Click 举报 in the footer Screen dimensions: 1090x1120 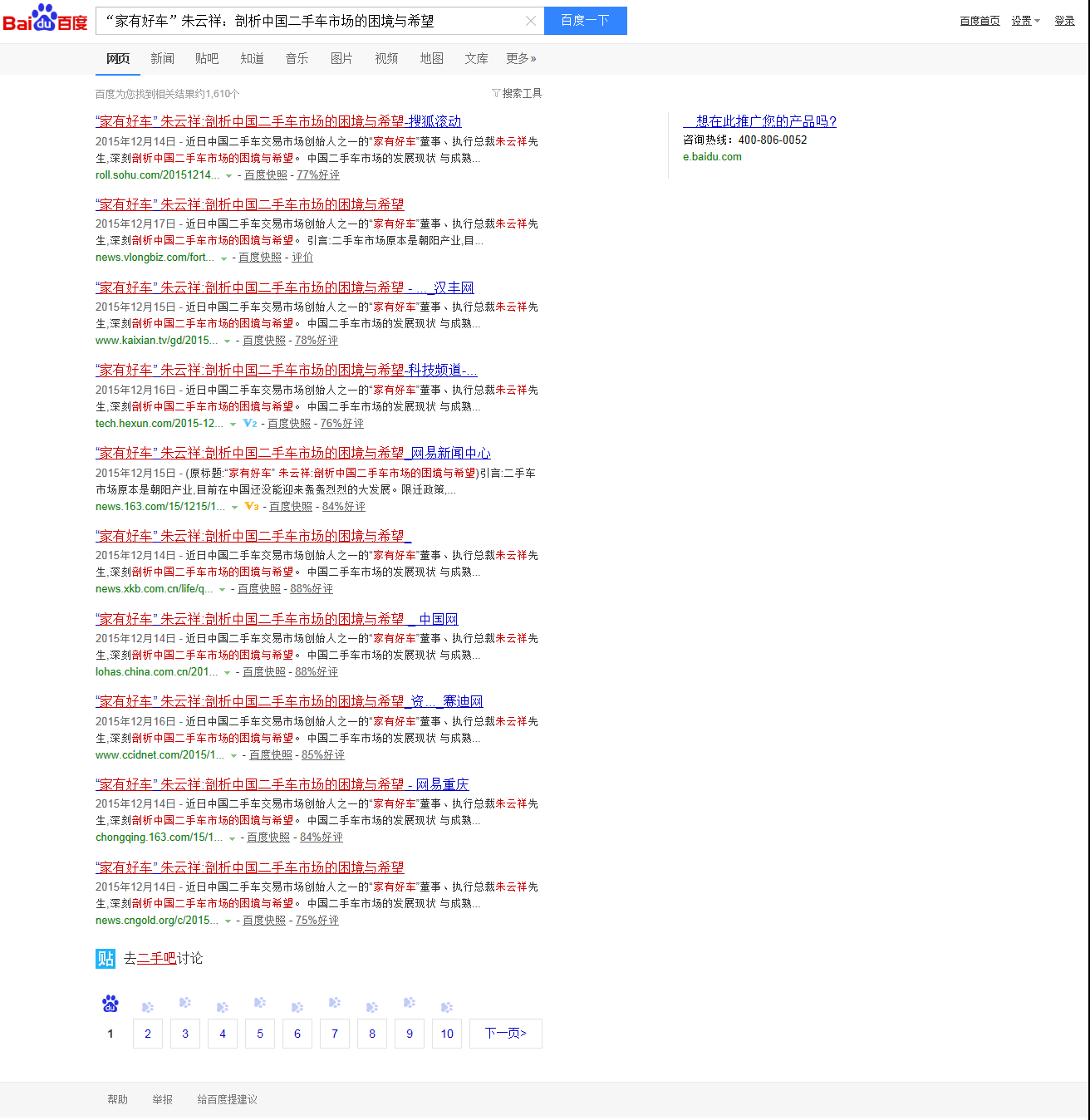[x=162, y=1100]
